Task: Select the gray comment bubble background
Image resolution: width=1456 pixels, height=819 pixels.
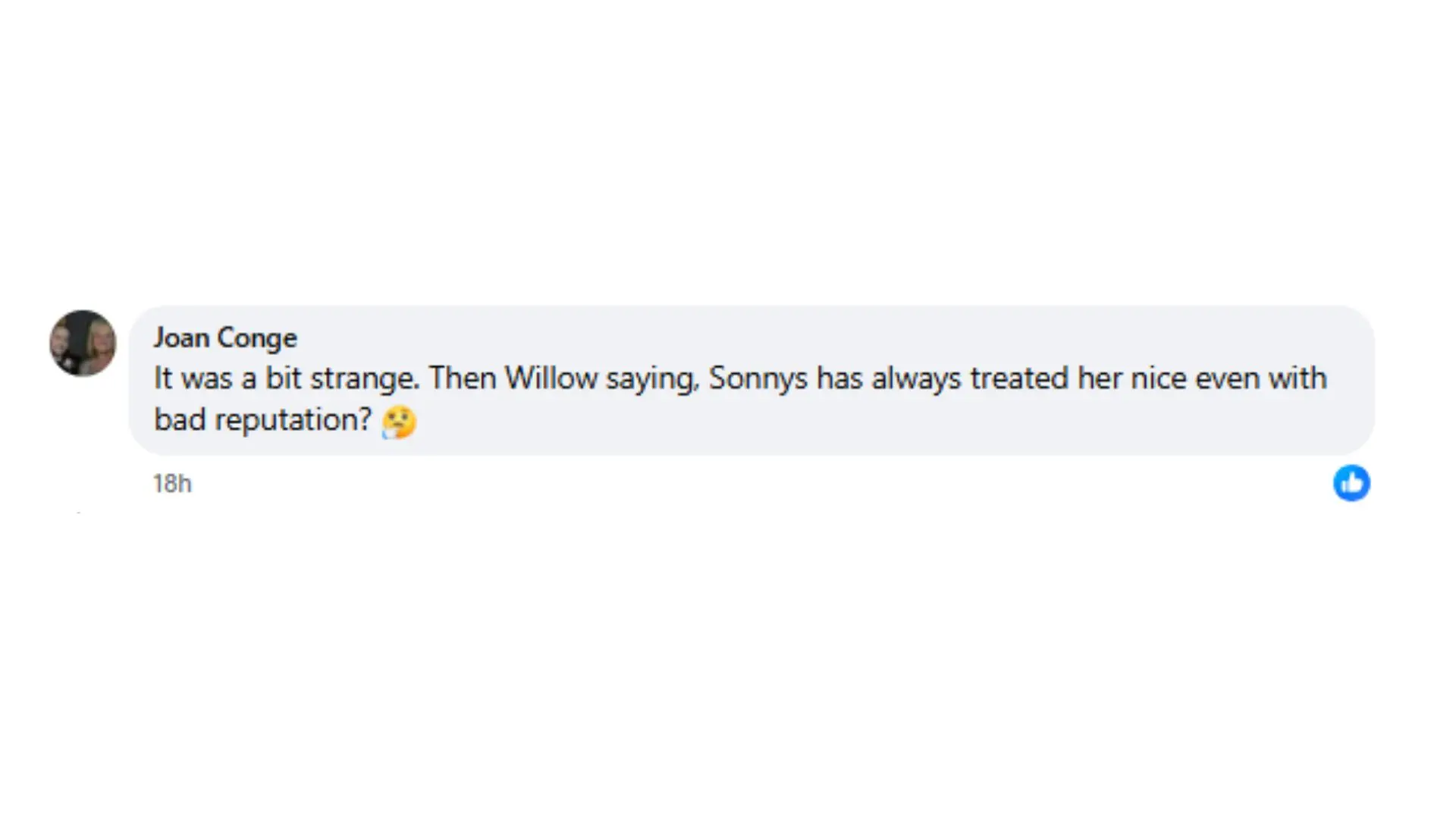Action: (752, 380)
